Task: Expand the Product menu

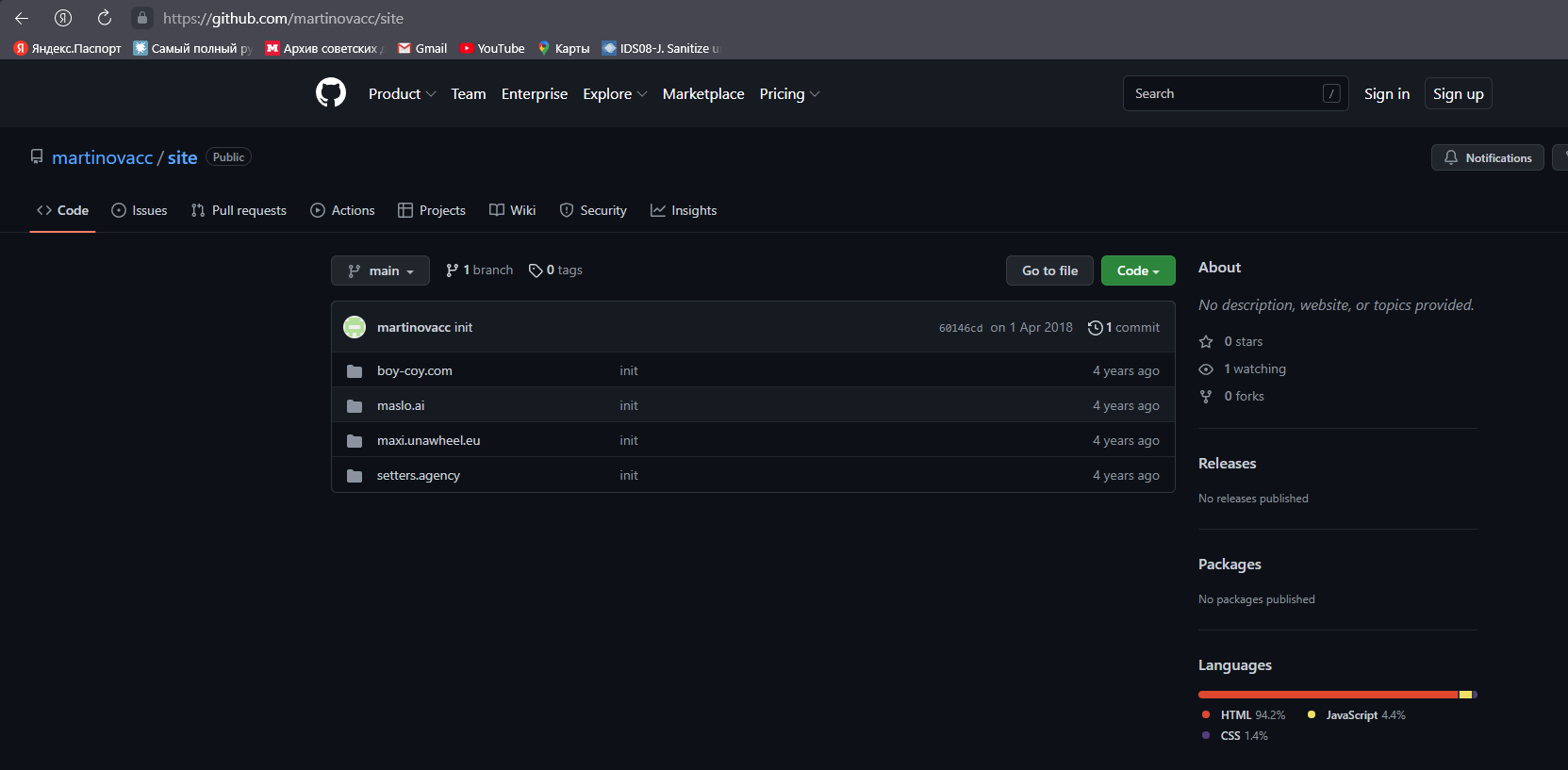Action: [402, 93]
